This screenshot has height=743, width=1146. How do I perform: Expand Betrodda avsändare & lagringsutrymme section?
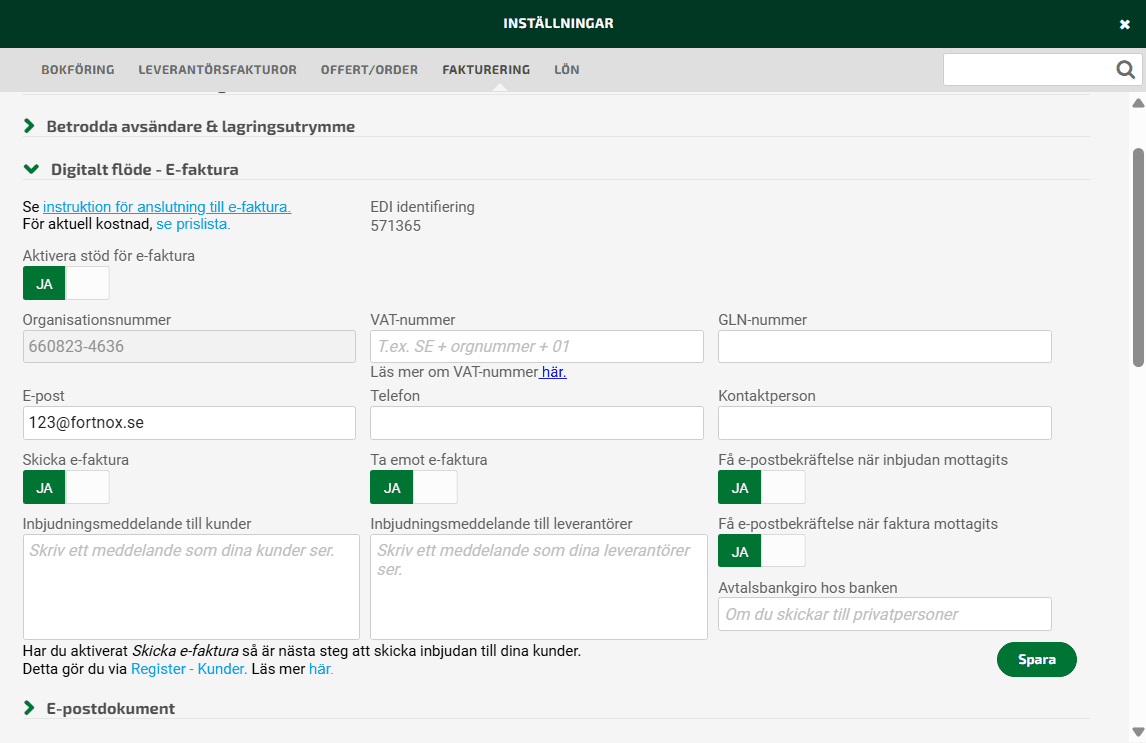click(200, 126)
